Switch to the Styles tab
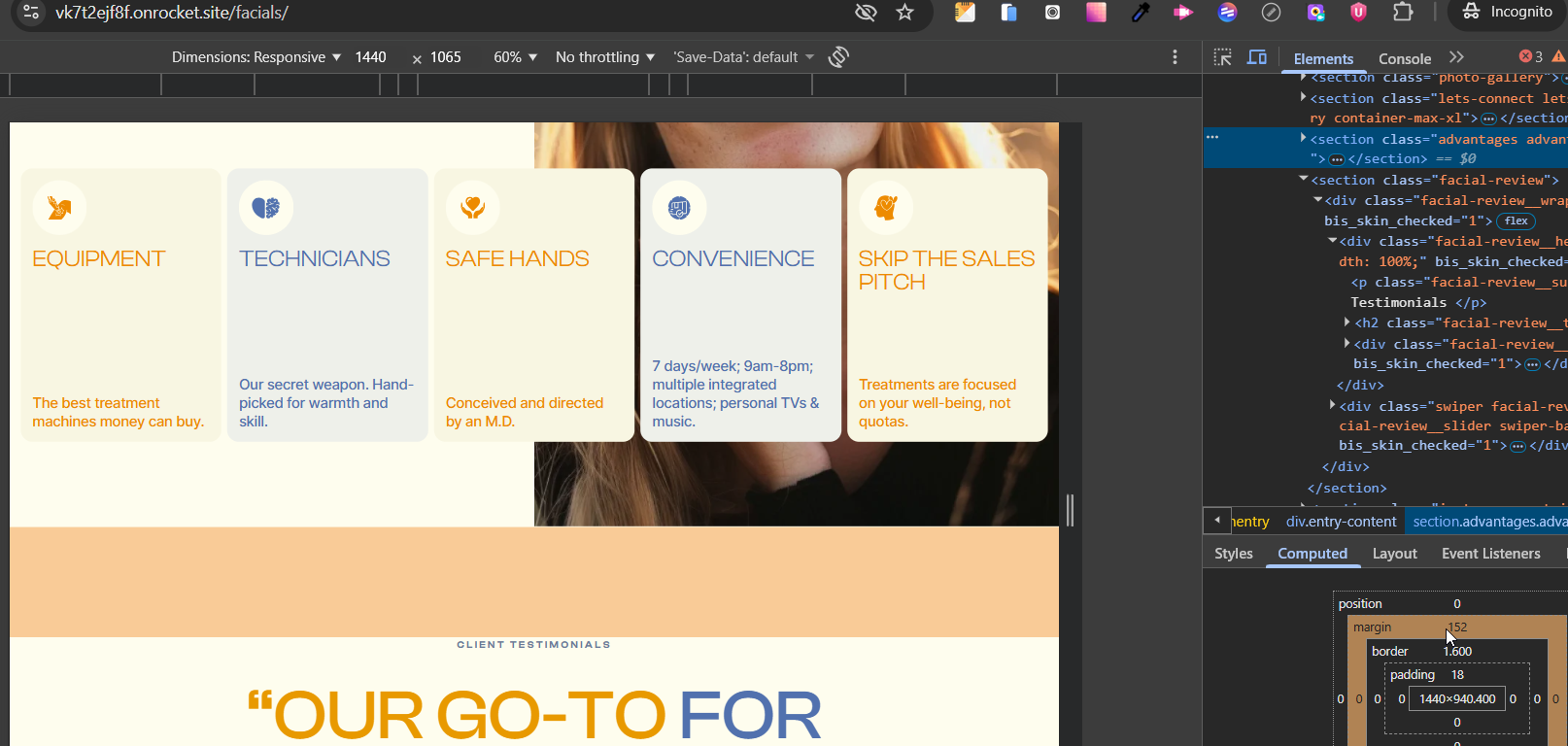1568x746 pixels. pyautogui.click(x=1233, y=554)
